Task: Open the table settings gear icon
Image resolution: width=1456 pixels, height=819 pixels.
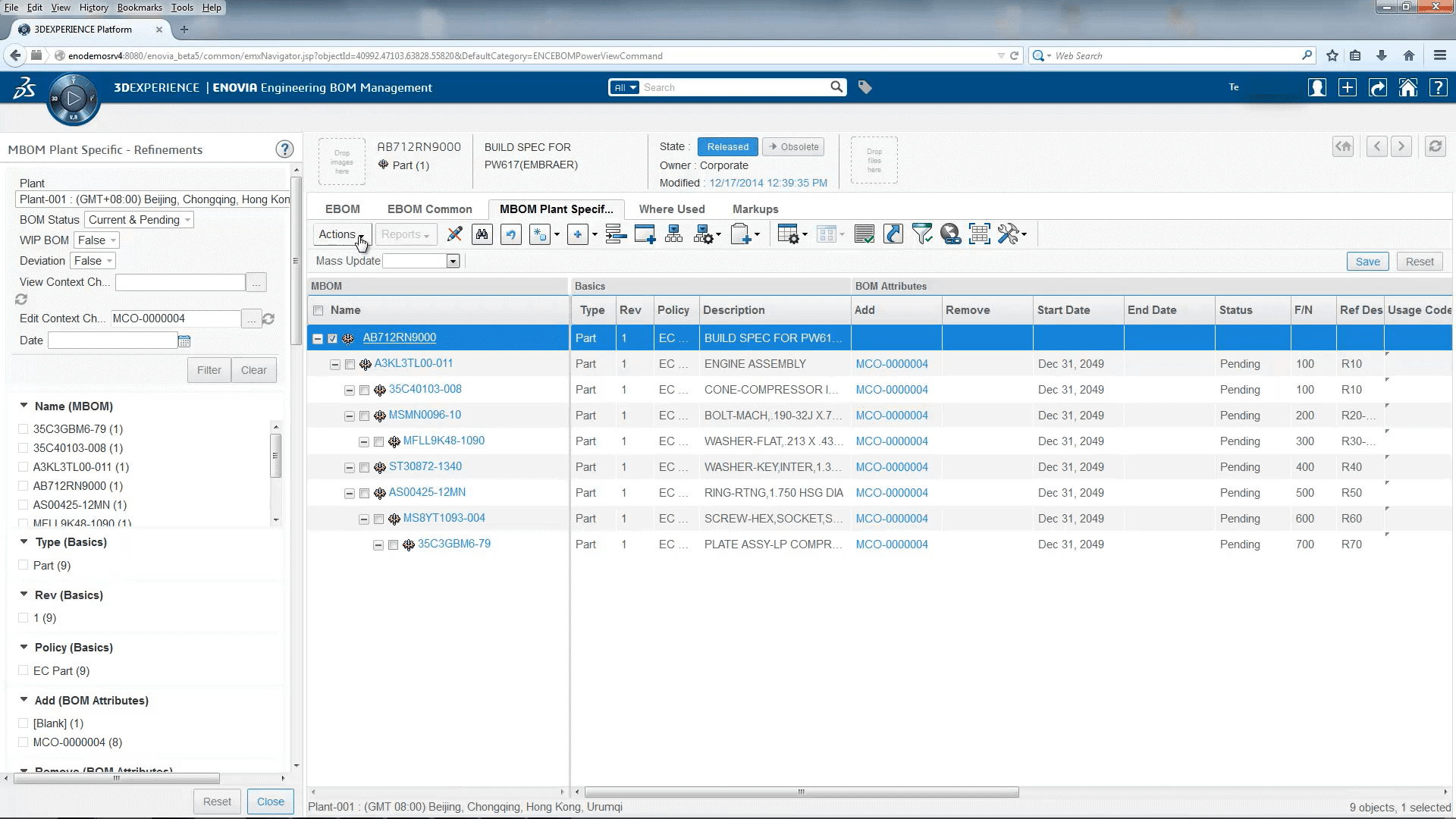Action: click(x=789, y=234)
